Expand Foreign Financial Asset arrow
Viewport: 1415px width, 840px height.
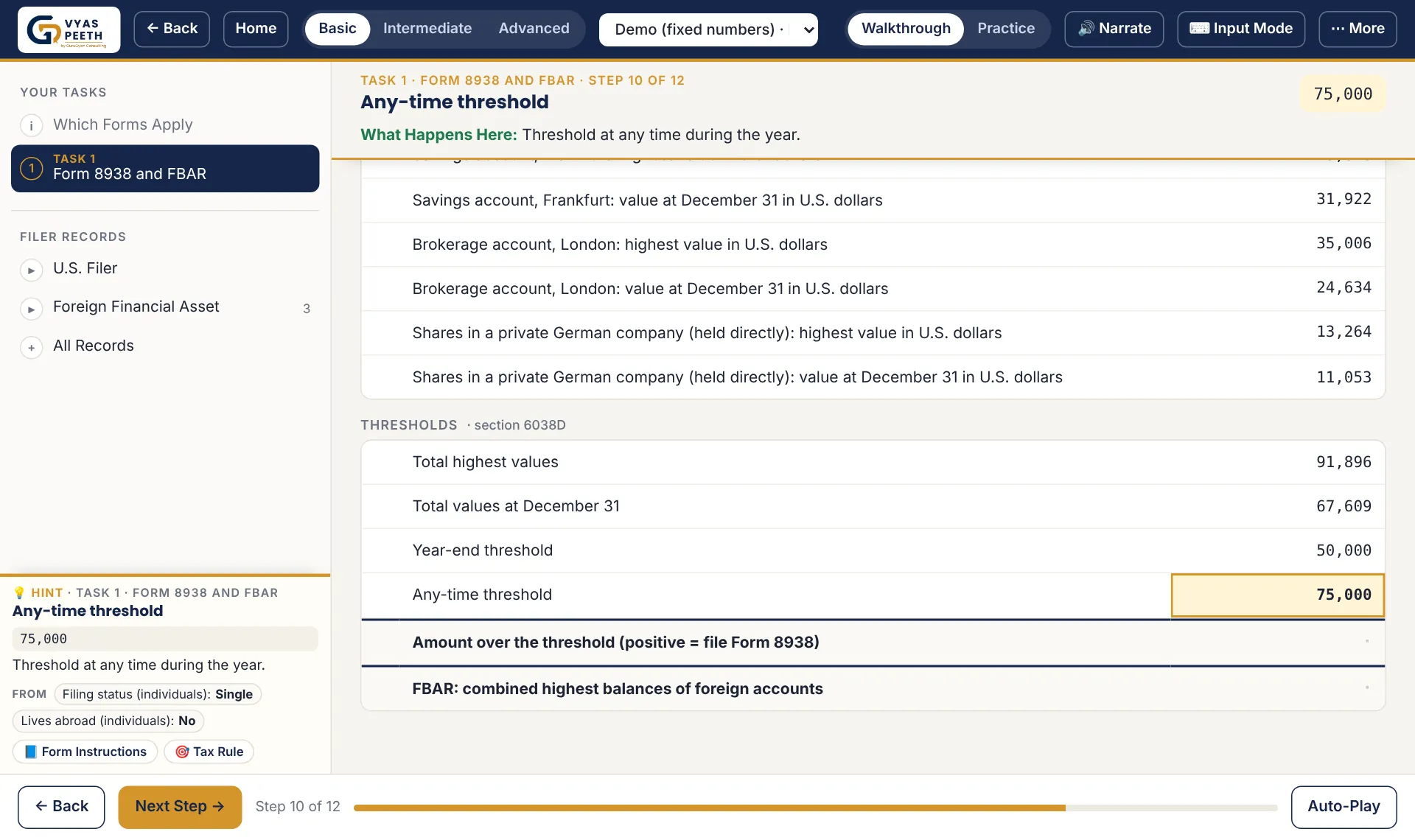click(31, 309)
